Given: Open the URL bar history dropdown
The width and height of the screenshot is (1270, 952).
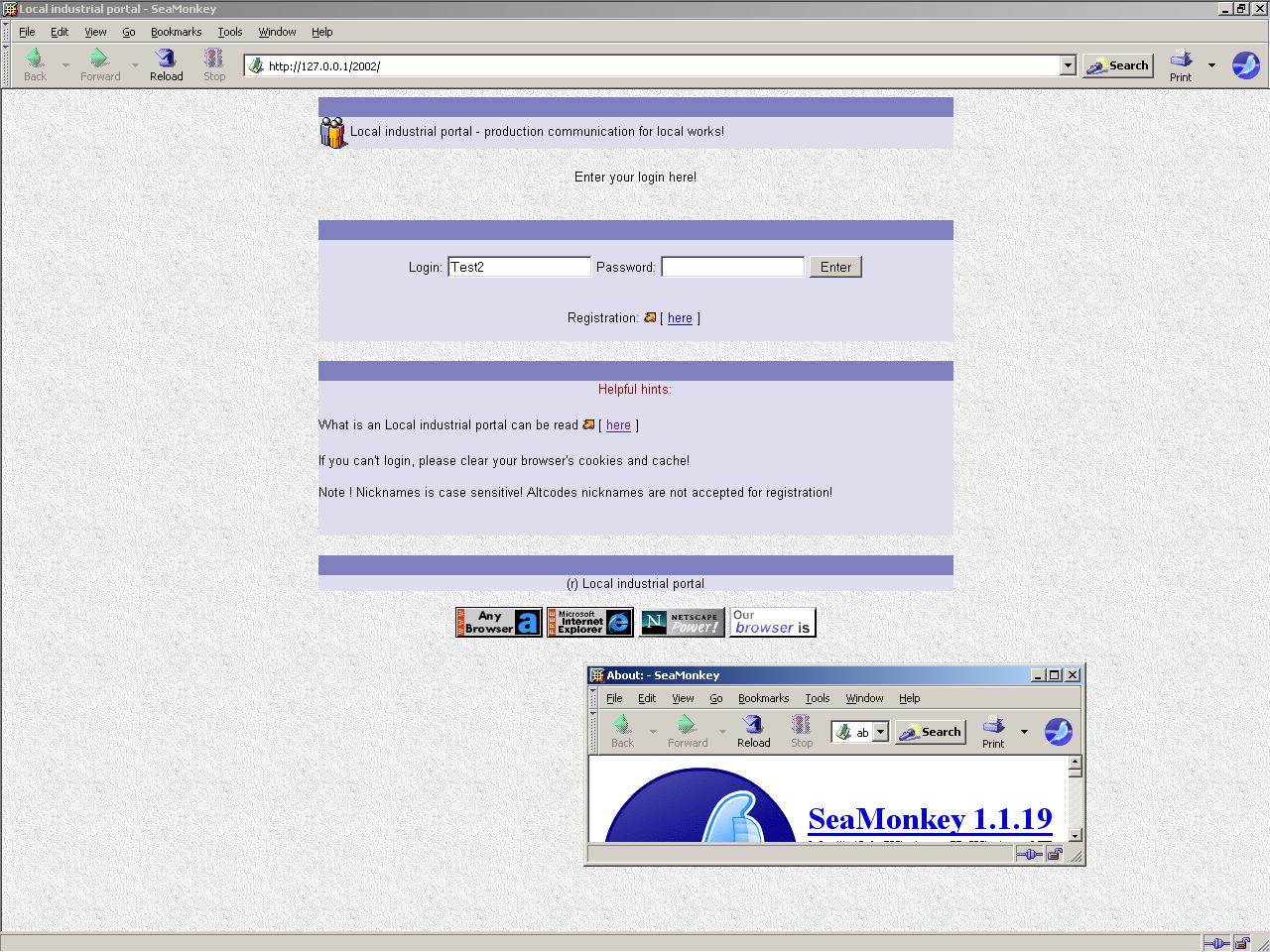Looking at the screenshot, I should (1068, 65).
